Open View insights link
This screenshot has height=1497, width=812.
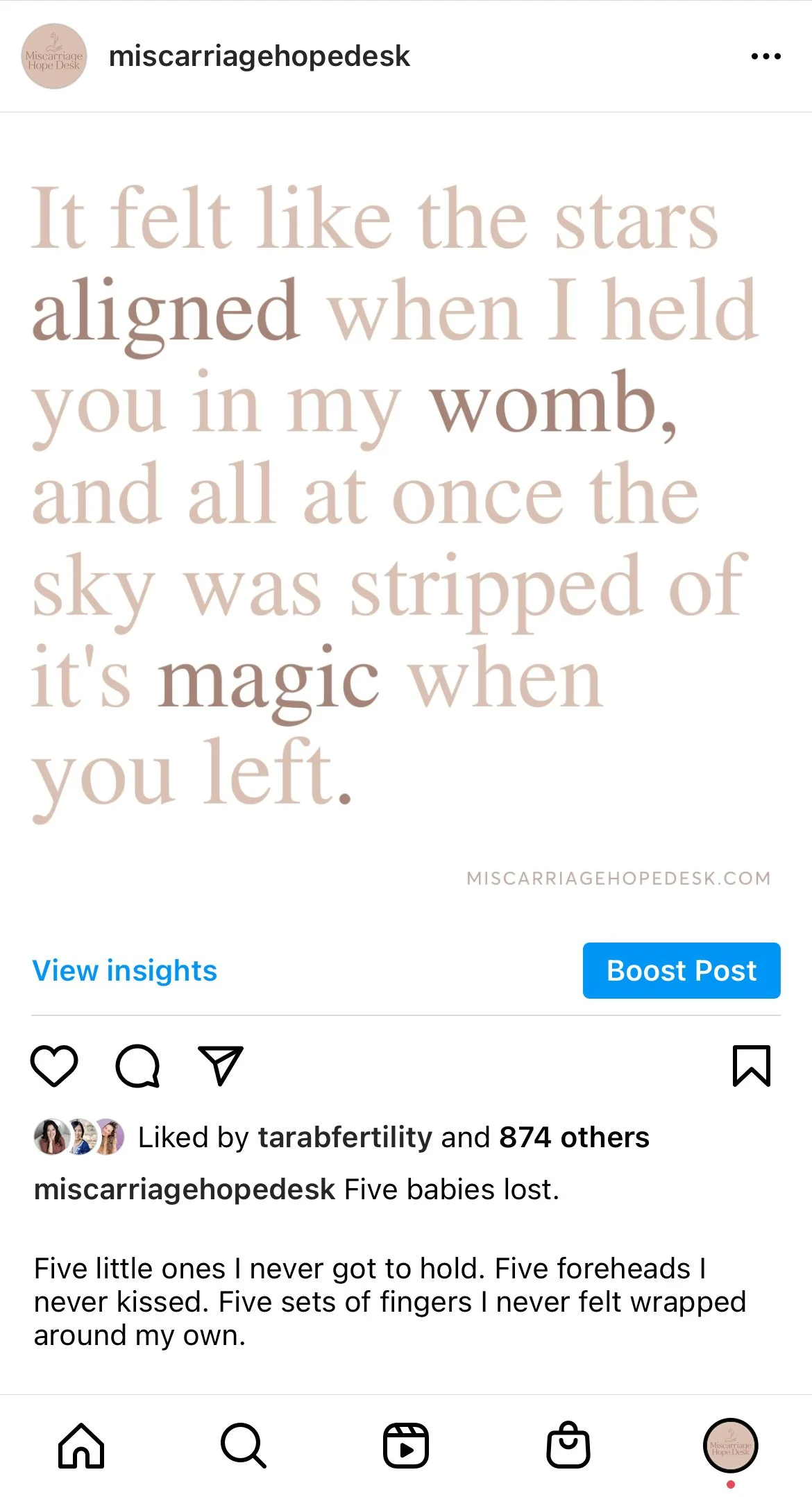point(125,970)
